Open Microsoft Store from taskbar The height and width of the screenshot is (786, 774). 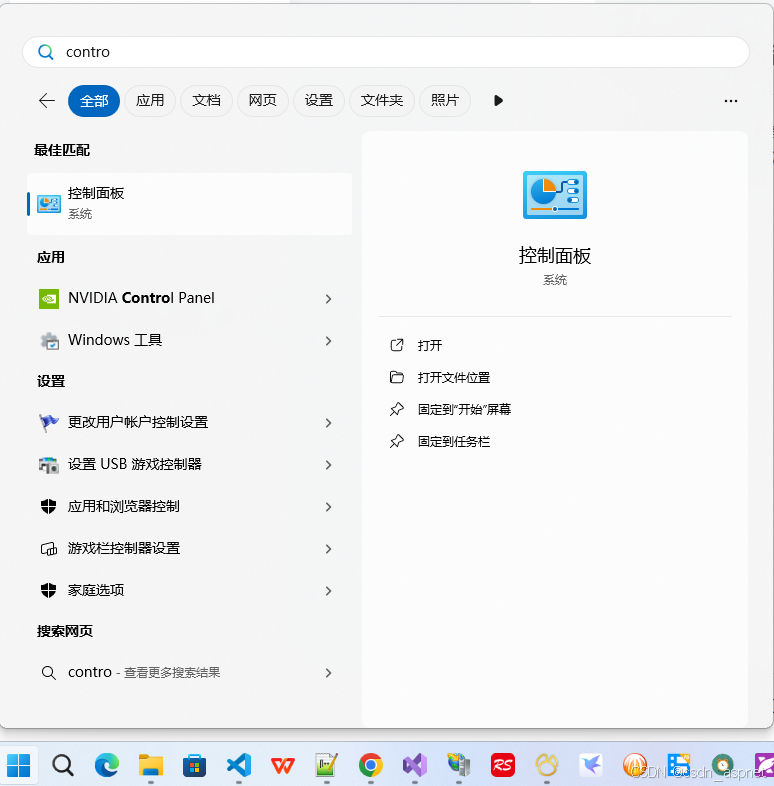tap(195, 765)
